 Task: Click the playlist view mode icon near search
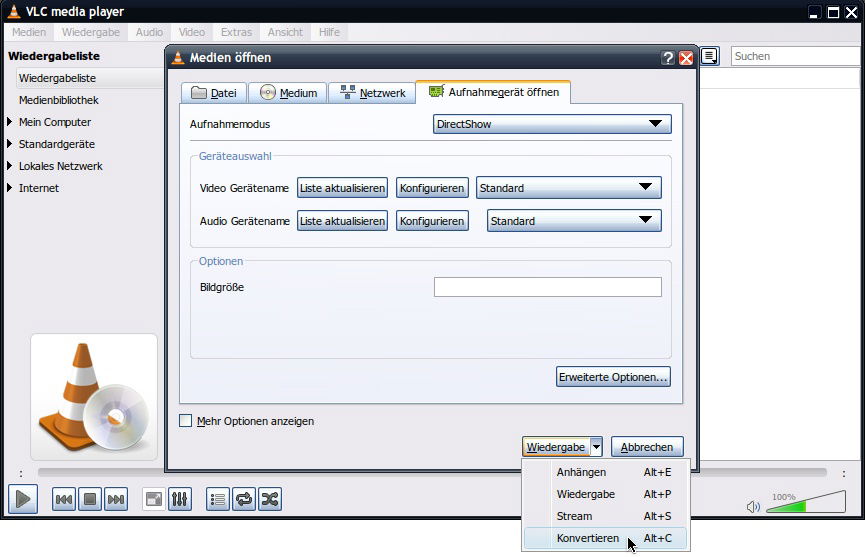pyautogui.click(x=710, y=56)
